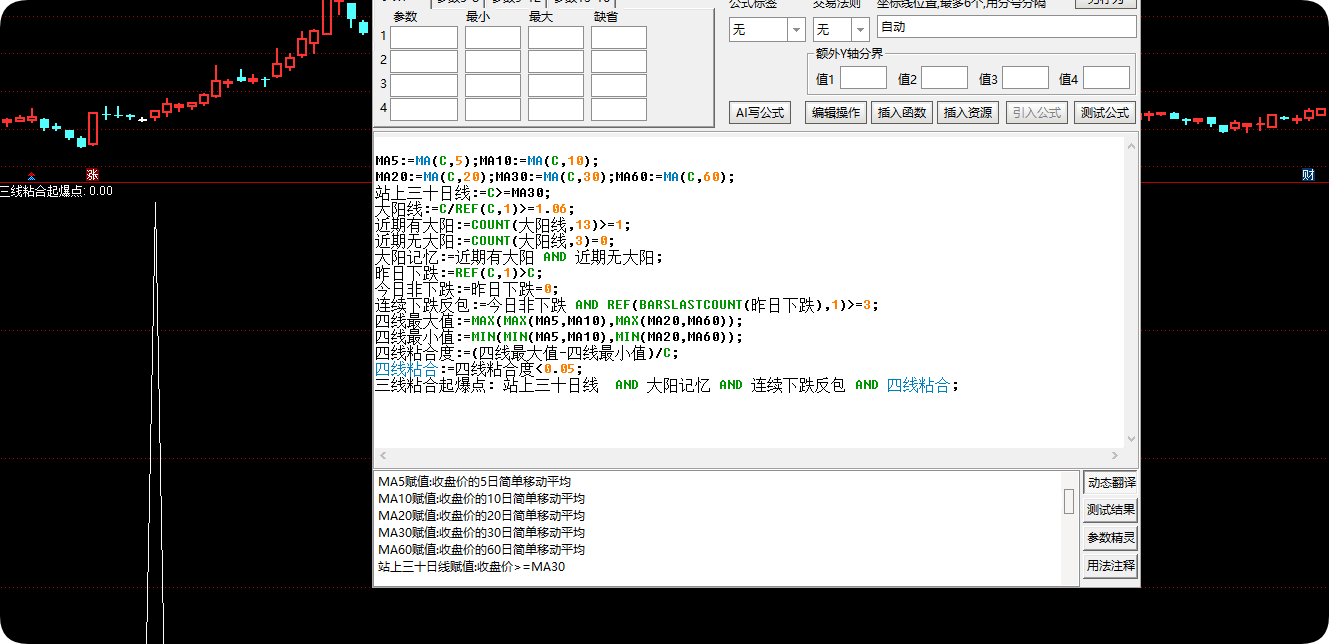The image size is (1329, 644).
Task: Click the code line starting with 四线粘合度:=
Action: tap(527, 353)
